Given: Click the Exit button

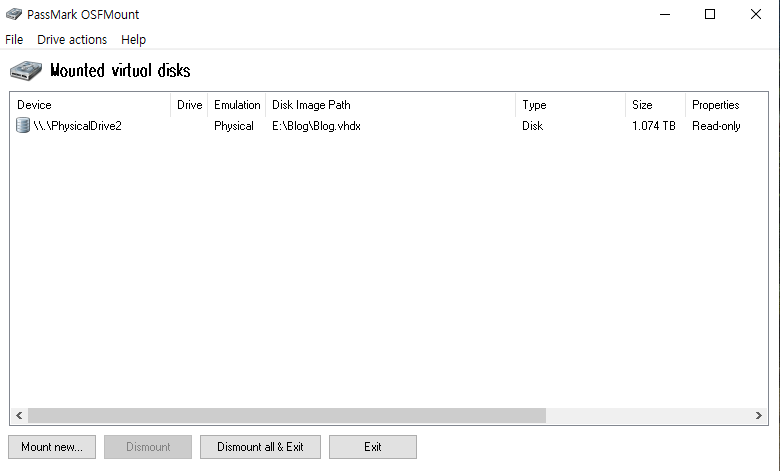Looking at the screenshot, I should pos(373,447).
